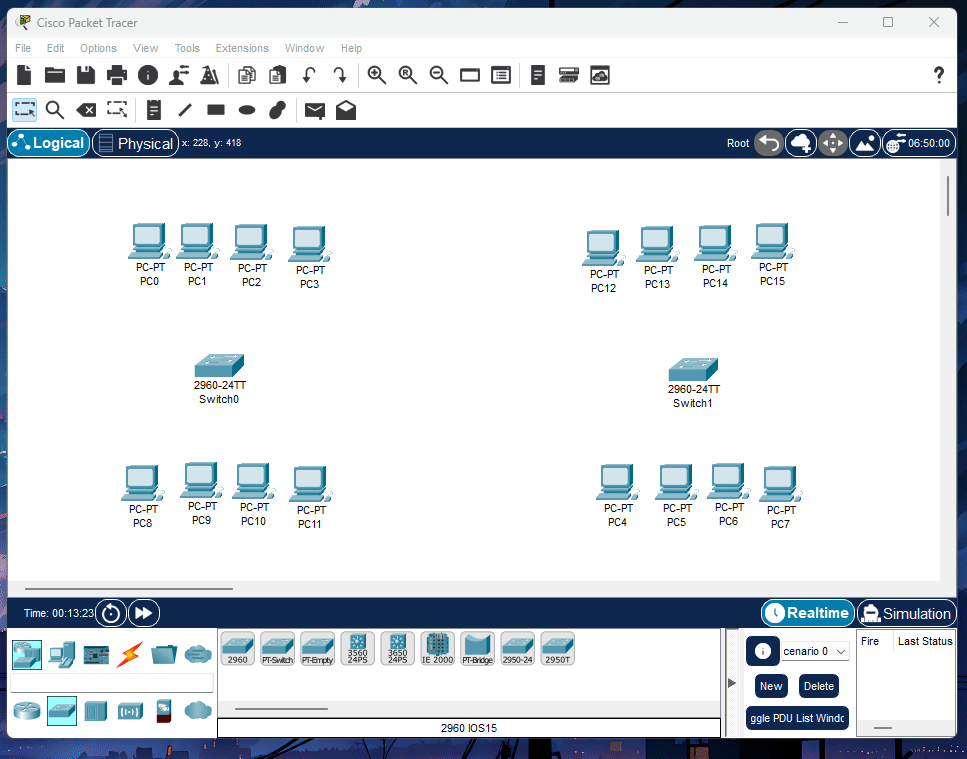This screenshot has height=759, width=967.
Task: Pick the PT-Bridge device
Action: pyautogui.click(x=477, y=649)
